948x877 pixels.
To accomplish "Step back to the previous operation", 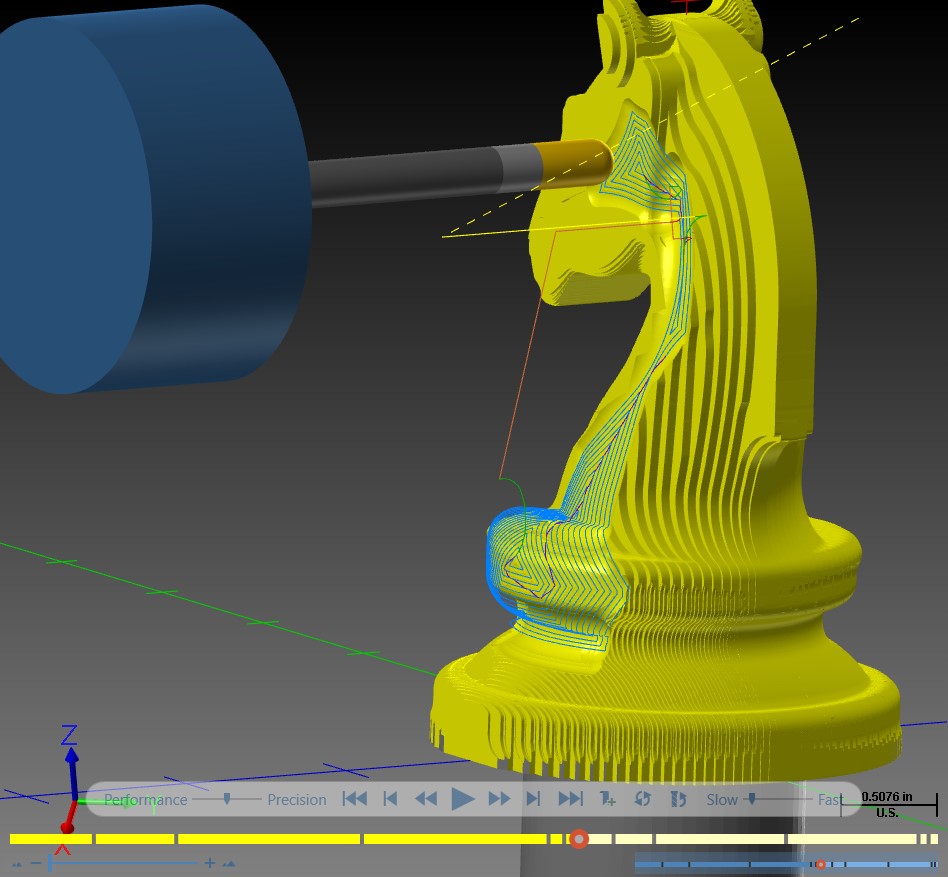I will tap(391, 799).
